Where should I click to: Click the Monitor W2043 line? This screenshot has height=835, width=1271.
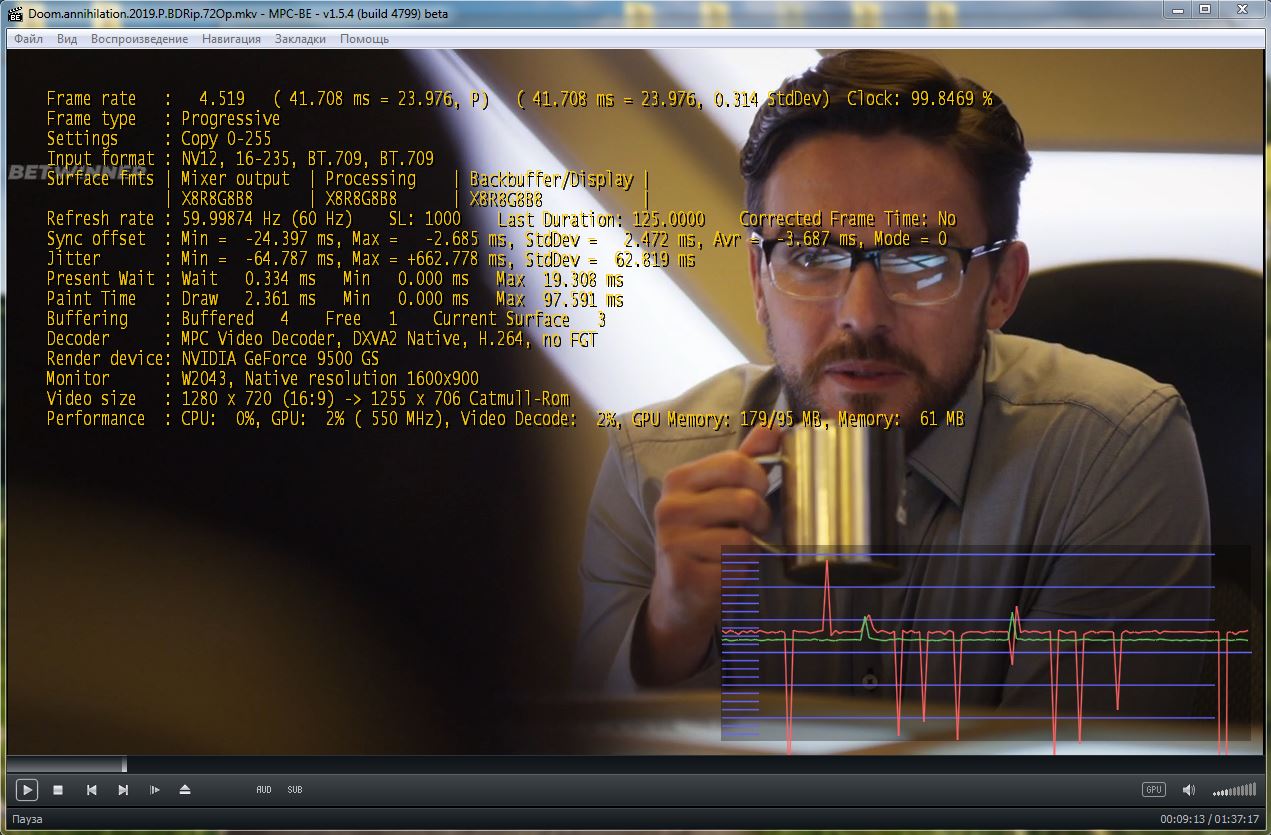point(262,378)
